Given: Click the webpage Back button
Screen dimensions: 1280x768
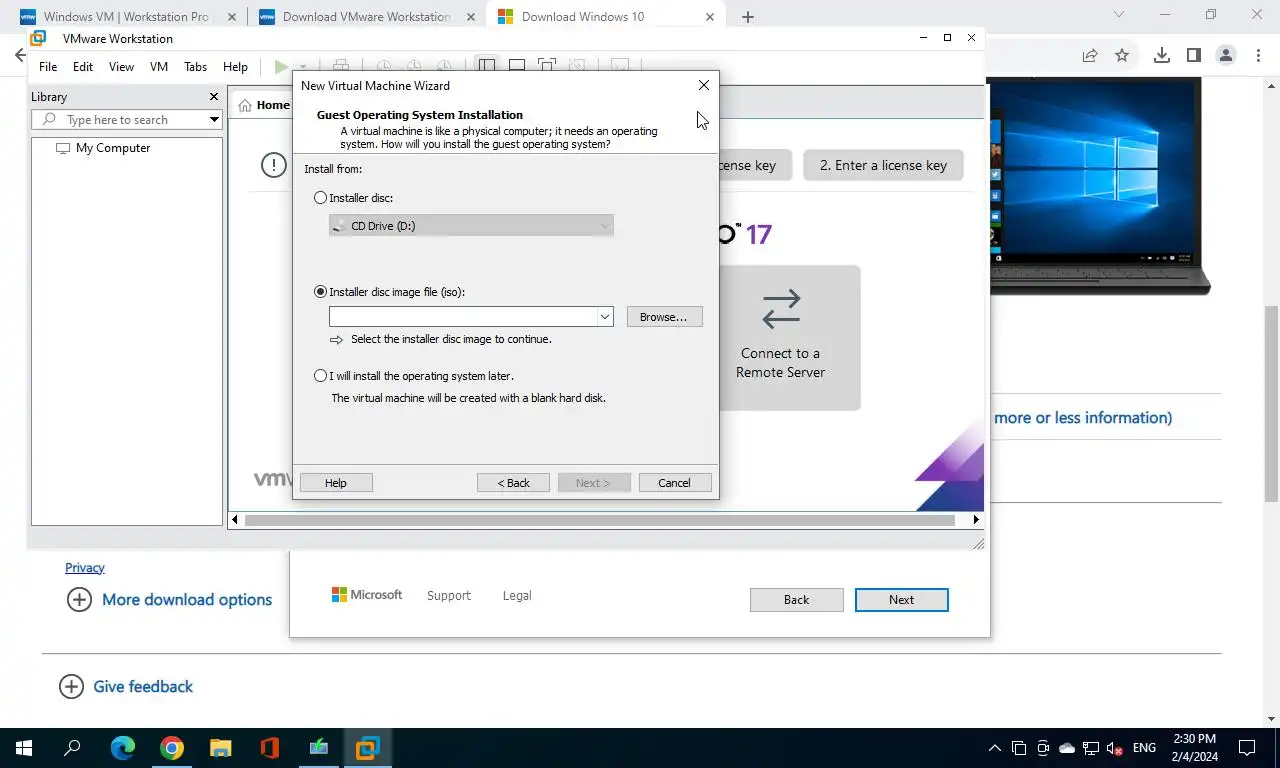Looking at the screenshot, I should [x=796, y=600].
